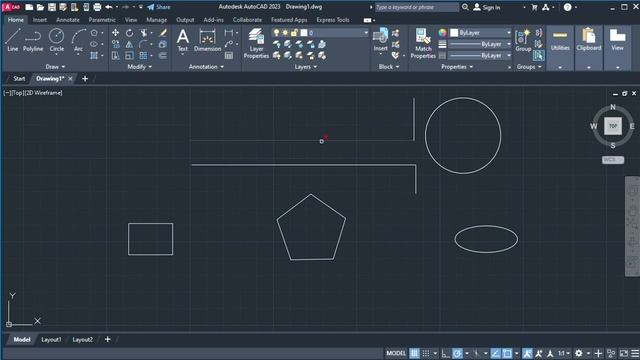Open the layer name dropdown list
640x360 pixels.
[x=366, y=33]
